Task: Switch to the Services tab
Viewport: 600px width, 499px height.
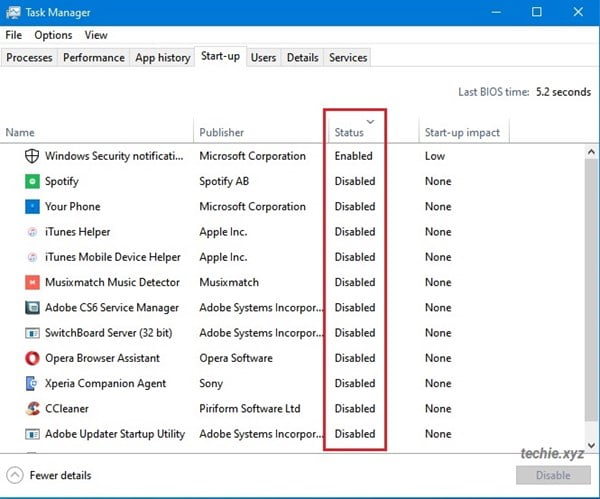Action: coord(348,58)
